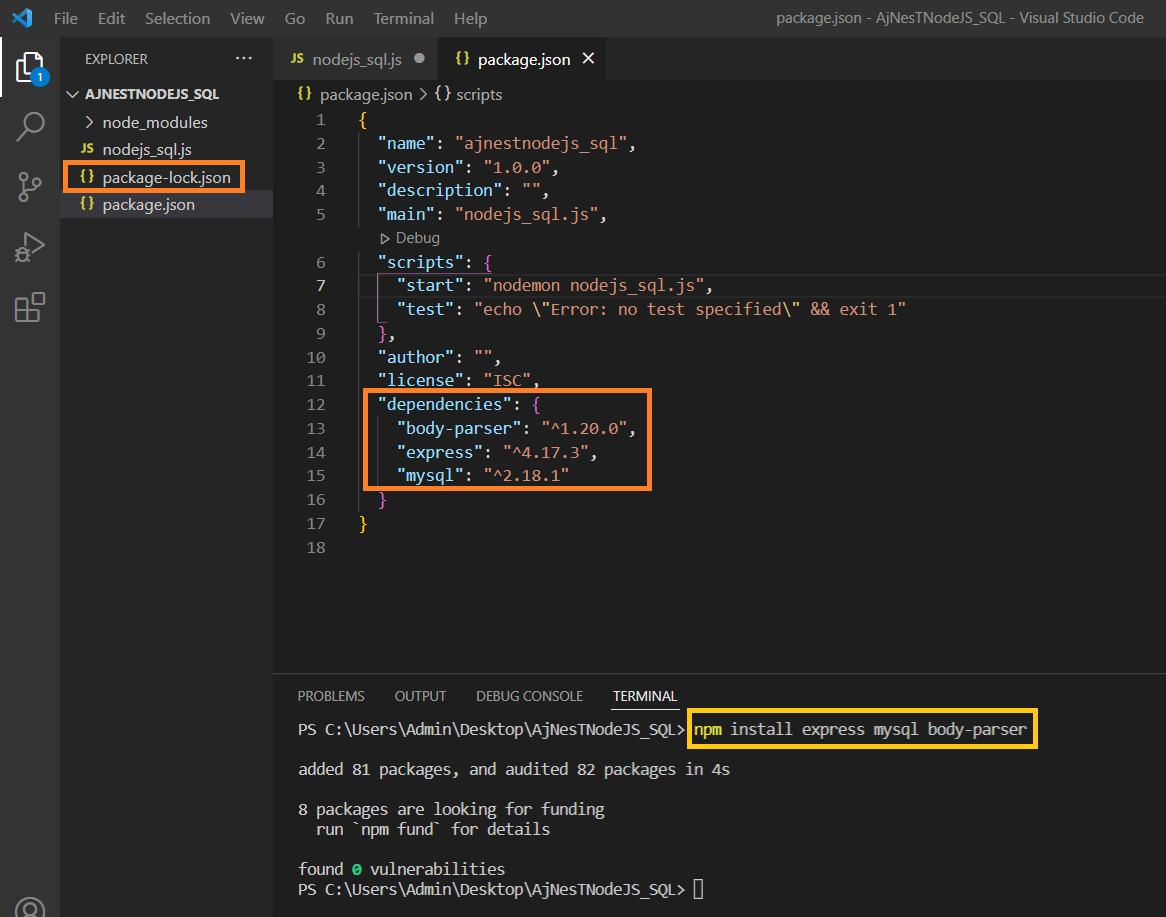
Task: Open the Search view icon
Action: [30, 127]
